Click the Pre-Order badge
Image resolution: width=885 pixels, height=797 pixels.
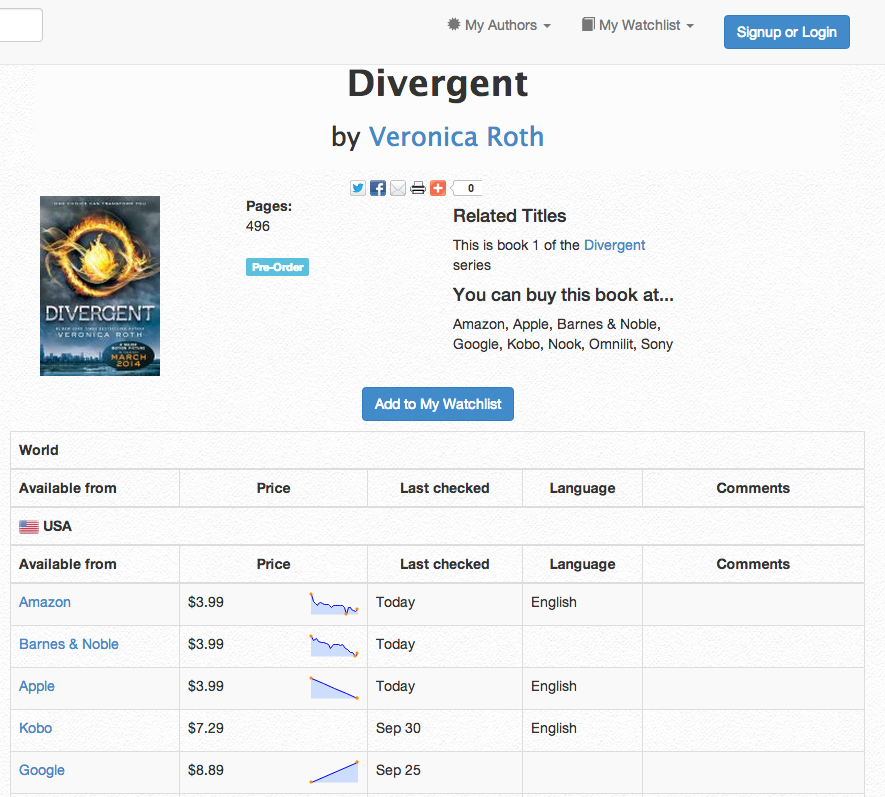pos(277,267)
